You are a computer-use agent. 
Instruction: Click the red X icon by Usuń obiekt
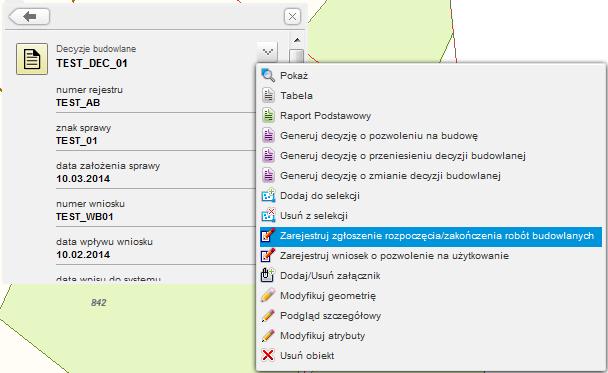tap(268, 356)
